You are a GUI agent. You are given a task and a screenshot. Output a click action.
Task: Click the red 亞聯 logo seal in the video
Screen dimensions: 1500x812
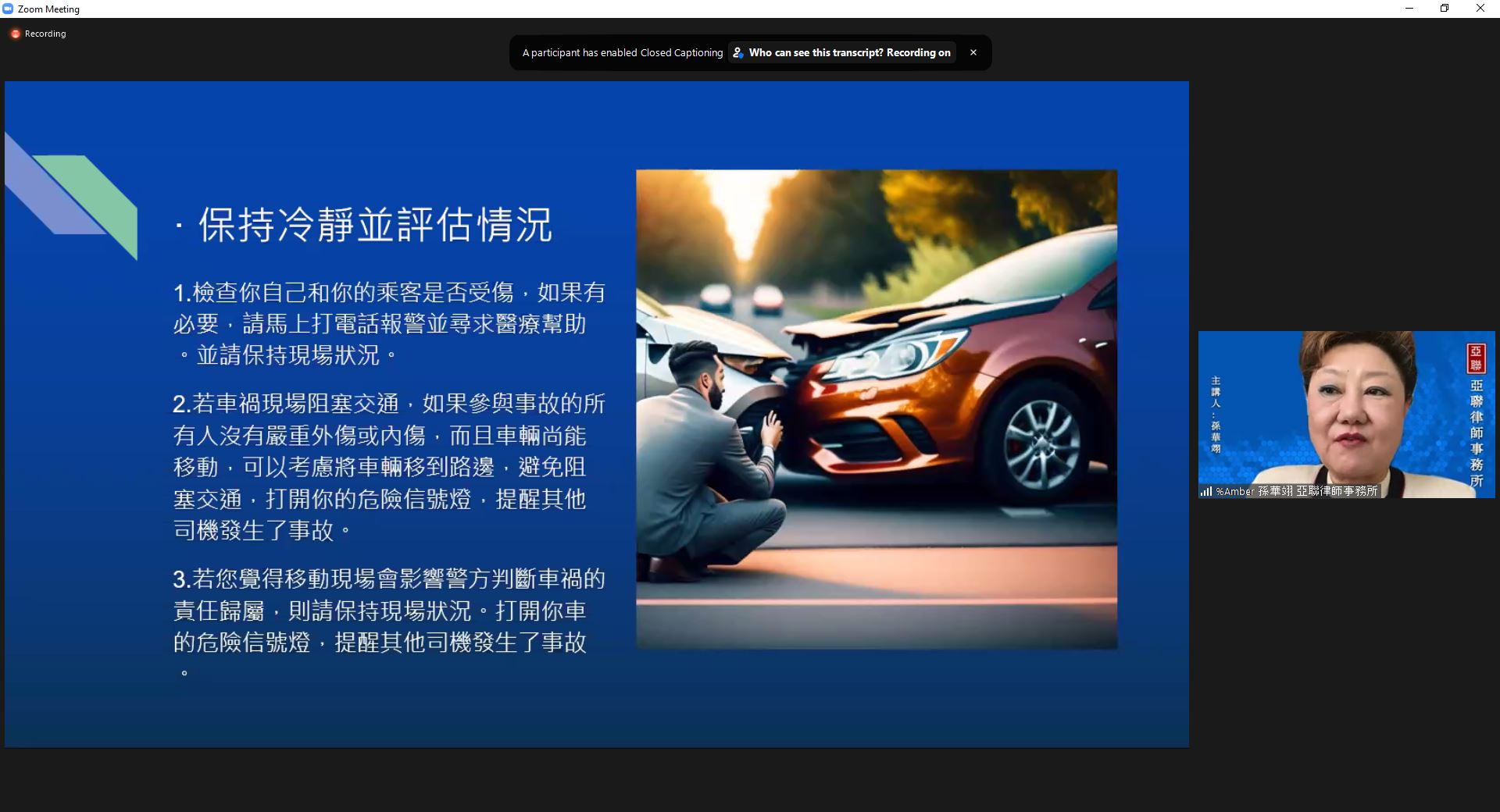[1476, 358]
